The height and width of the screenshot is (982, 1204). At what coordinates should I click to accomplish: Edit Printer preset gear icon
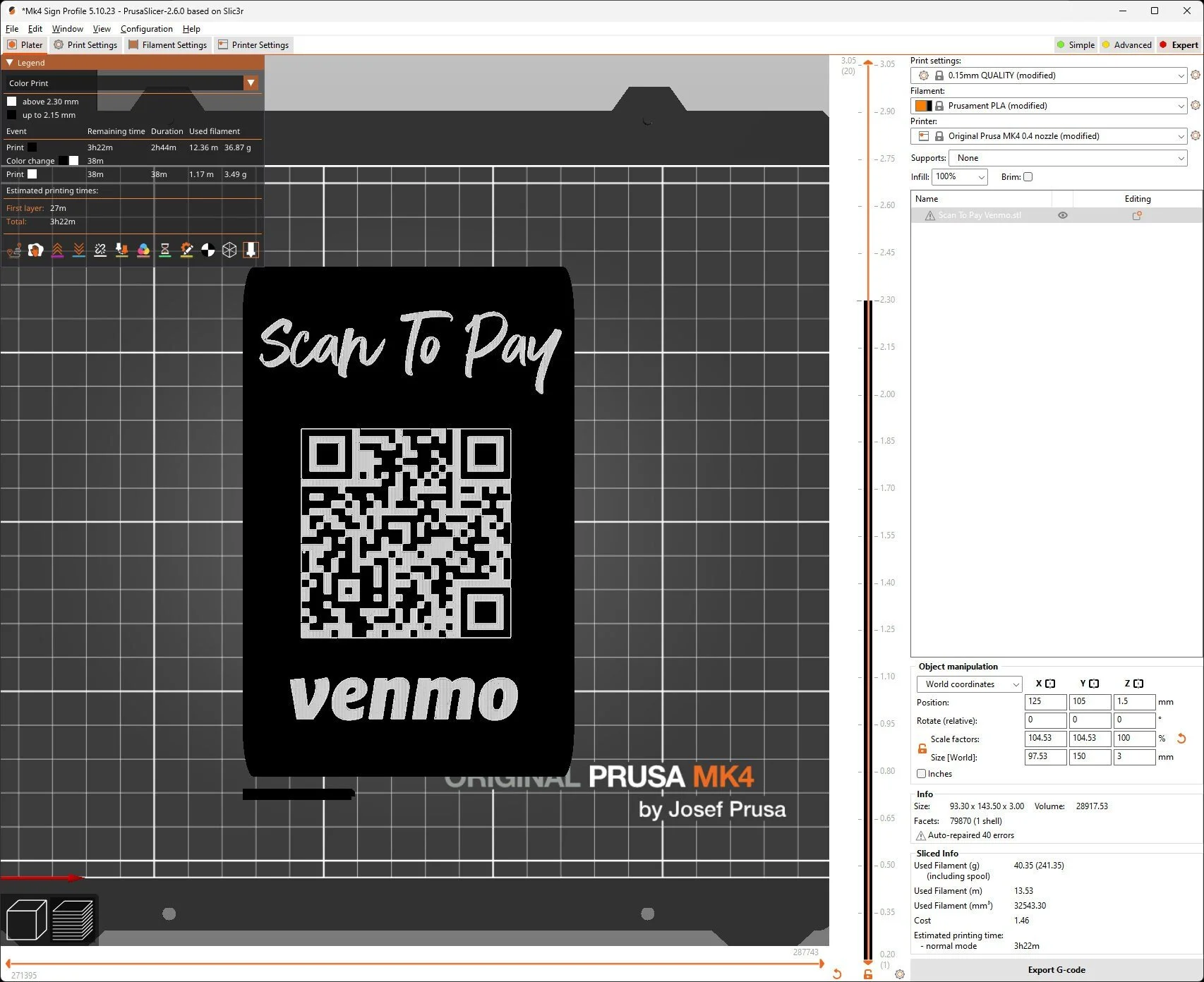click(x=1196, y=135)
